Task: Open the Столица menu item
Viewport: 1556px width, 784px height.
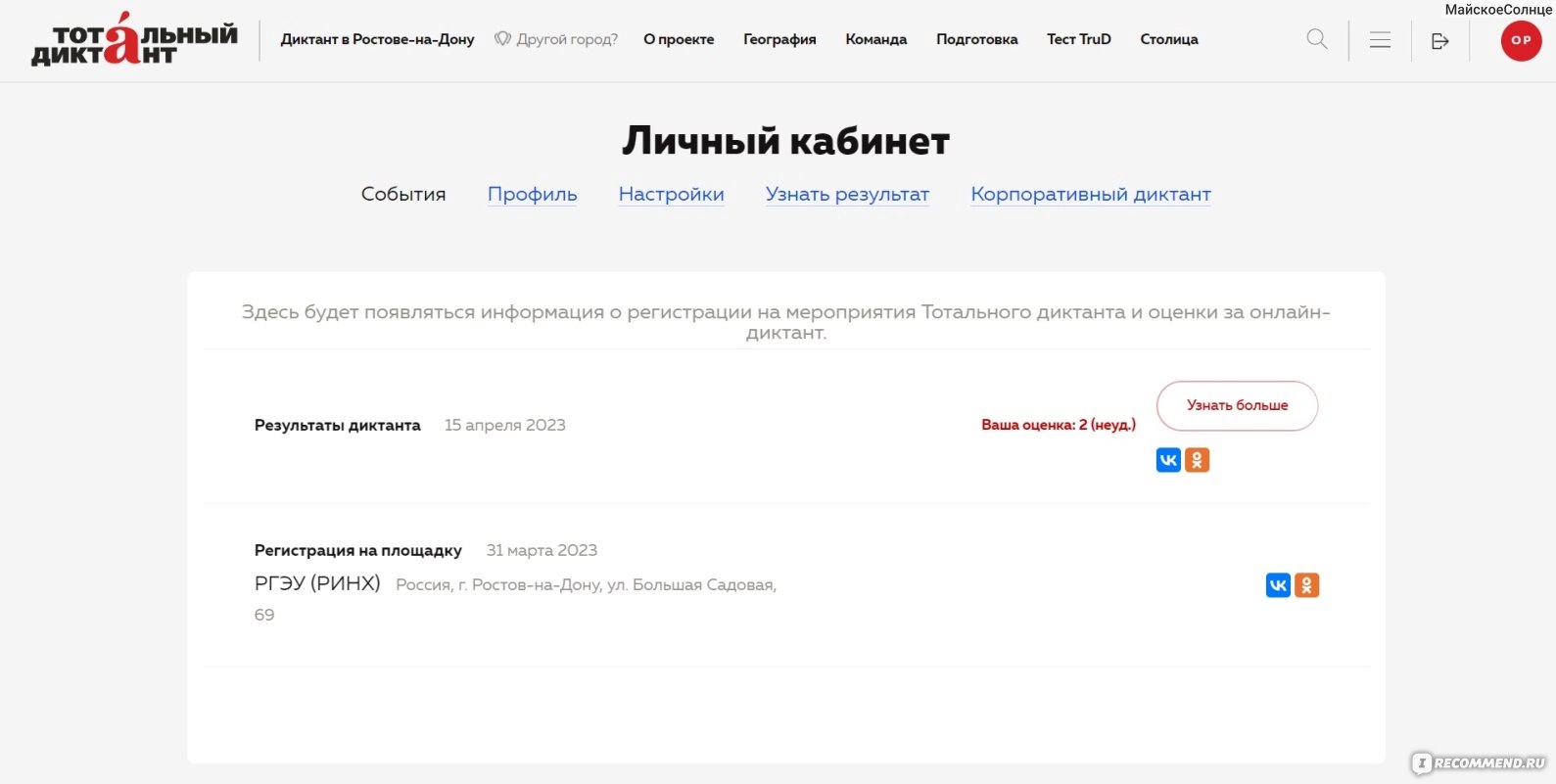Action: 1169,39
